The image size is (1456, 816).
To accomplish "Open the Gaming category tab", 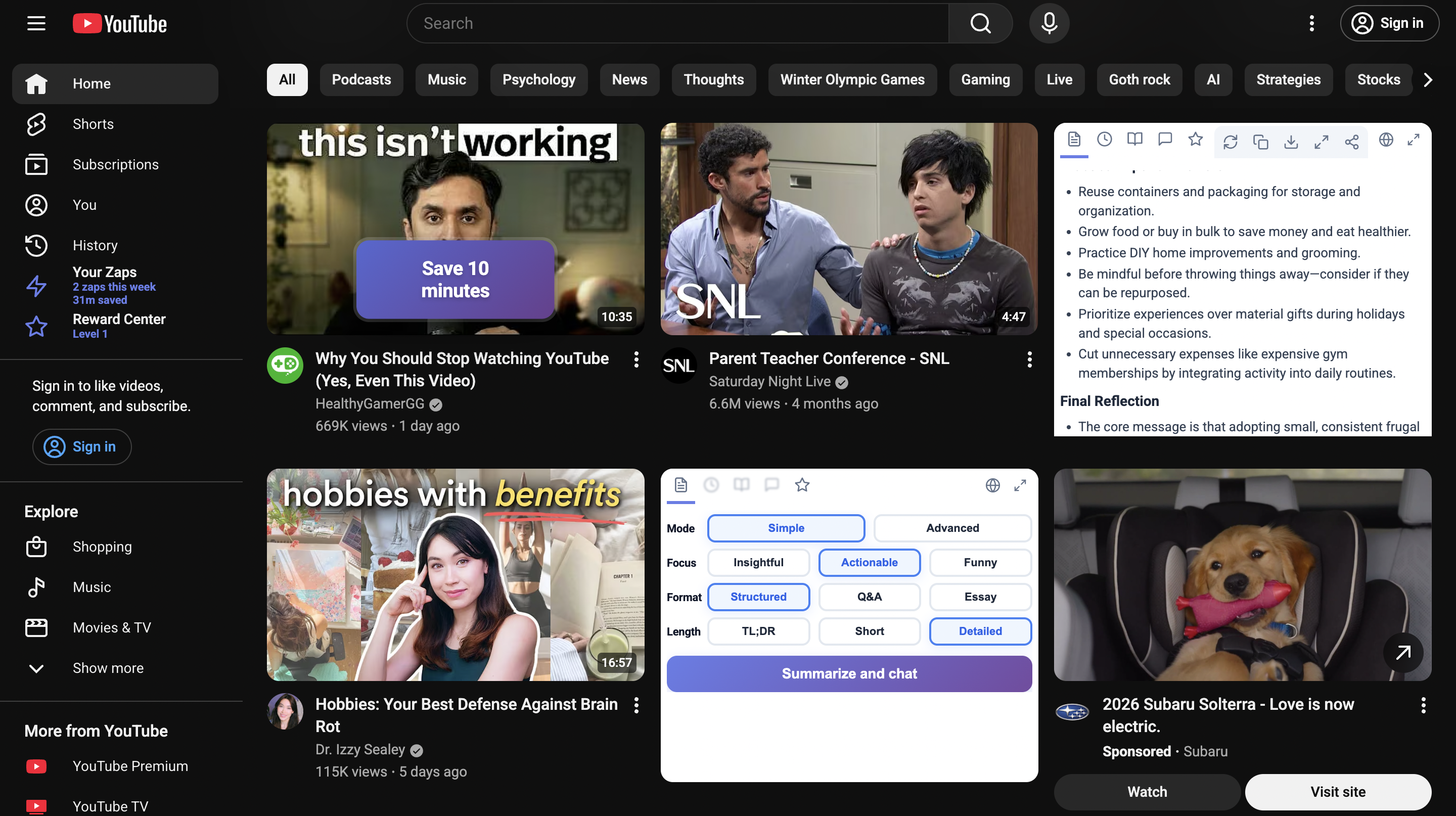I will pyautogui.click(x=986, y=80).
